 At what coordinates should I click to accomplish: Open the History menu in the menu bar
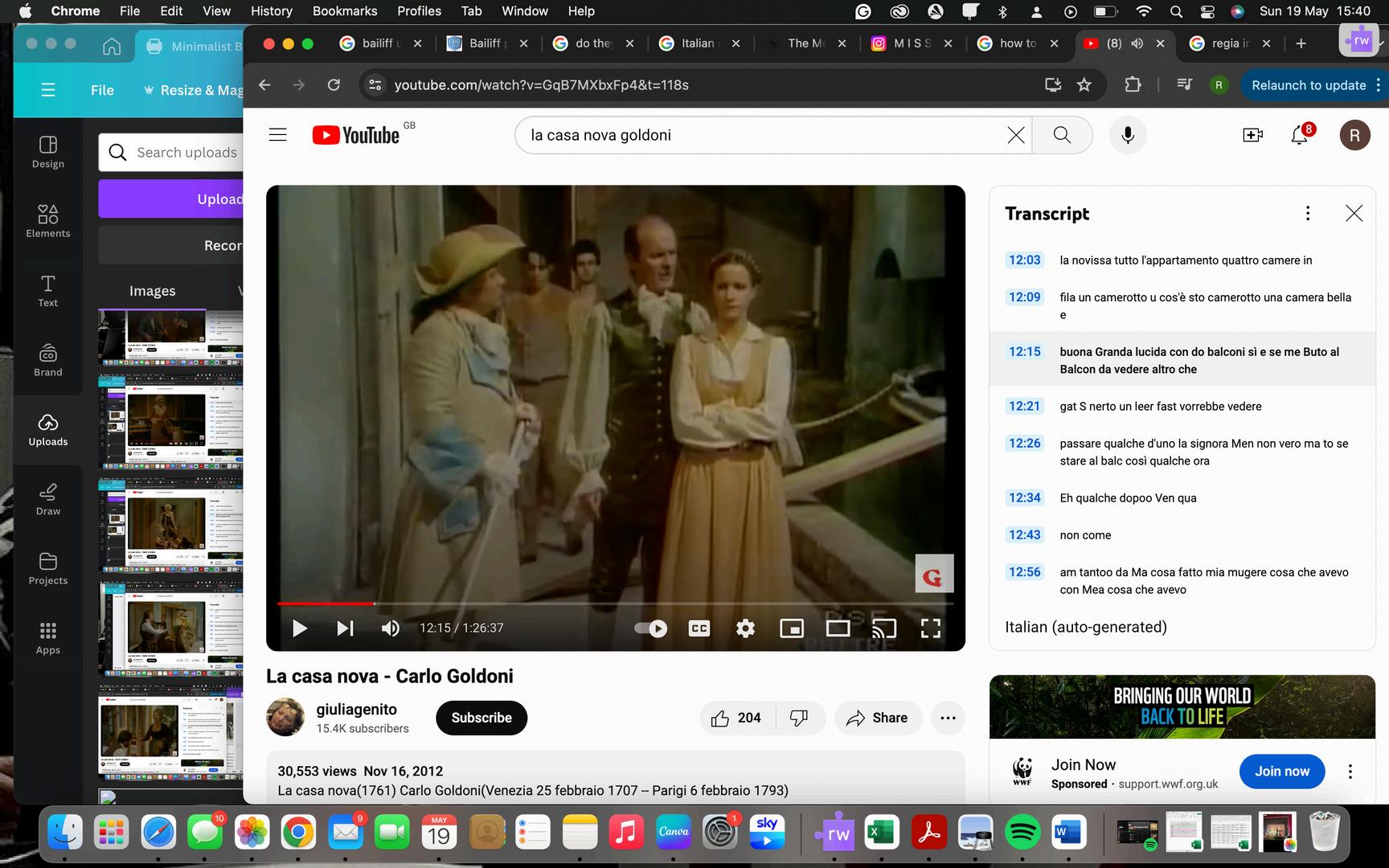coord(271,11)
